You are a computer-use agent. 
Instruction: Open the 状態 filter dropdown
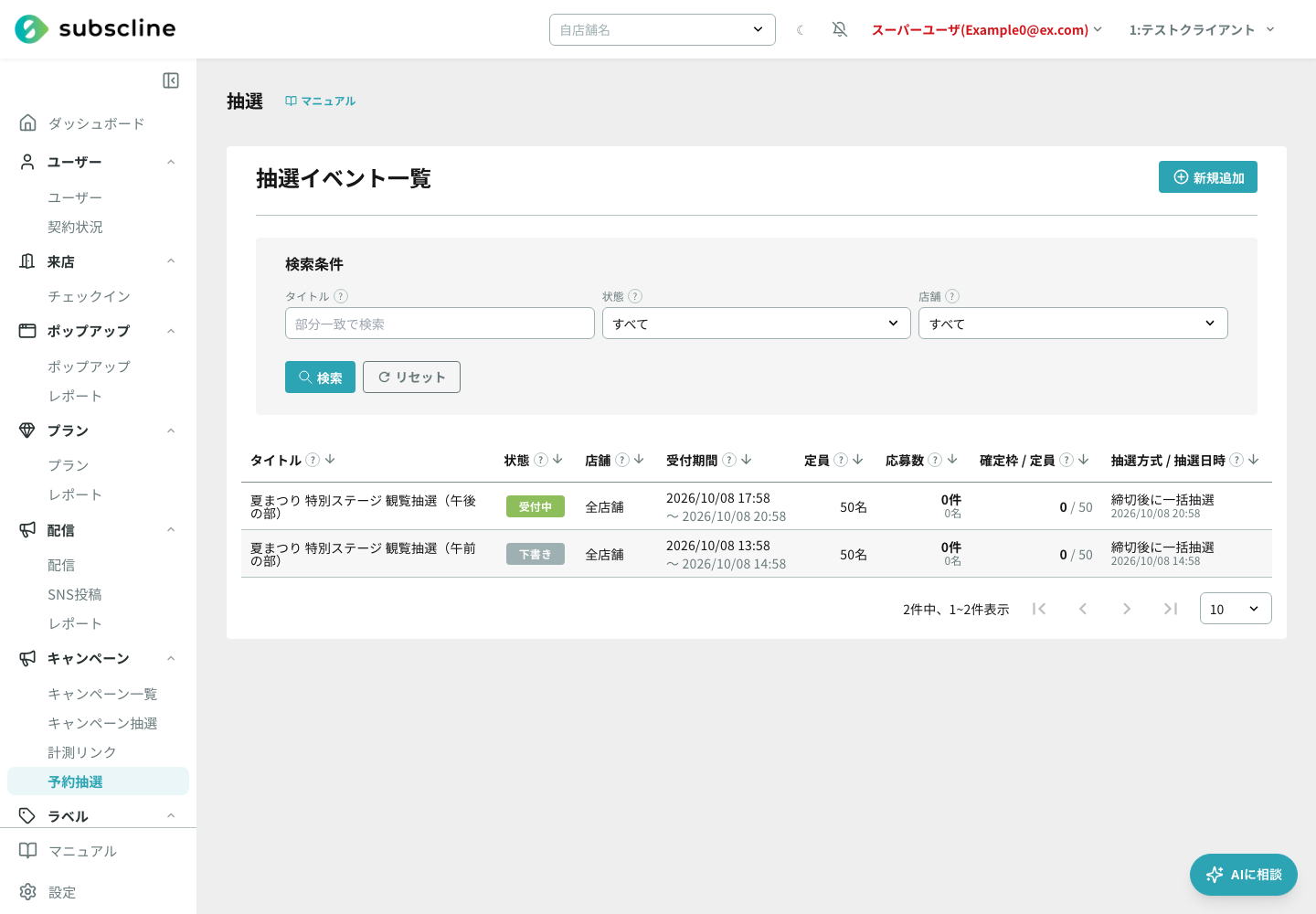pyautogui.click(x=757, y=324)
